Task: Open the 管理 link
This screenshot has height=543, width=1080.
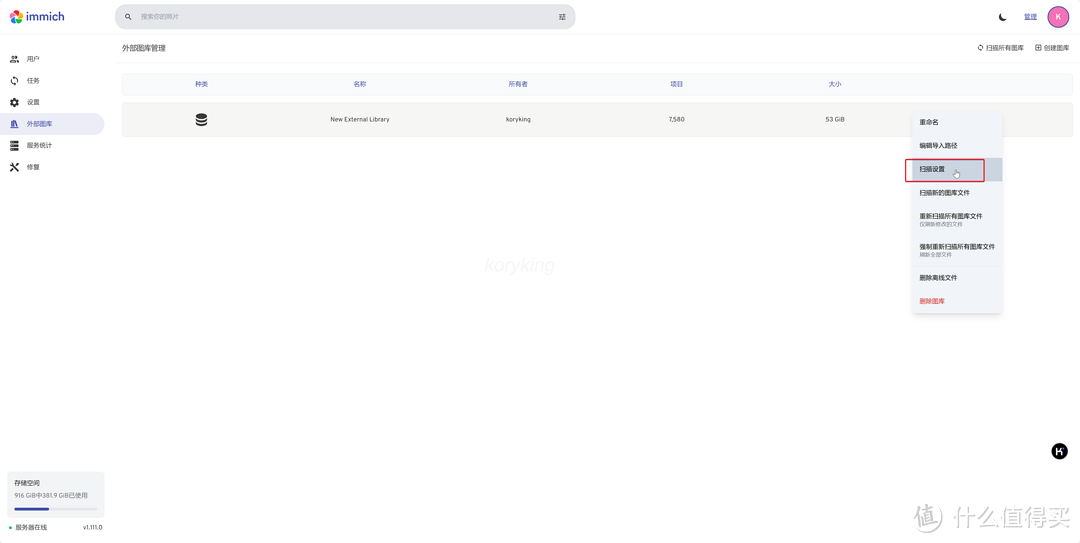Action: point(1030,17)
